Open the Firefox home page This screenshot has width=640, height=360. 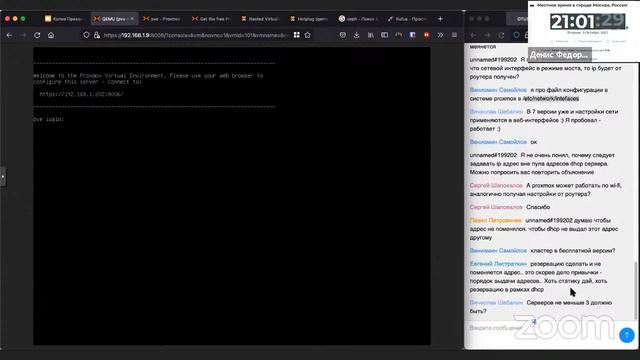[x=51, y=36]
